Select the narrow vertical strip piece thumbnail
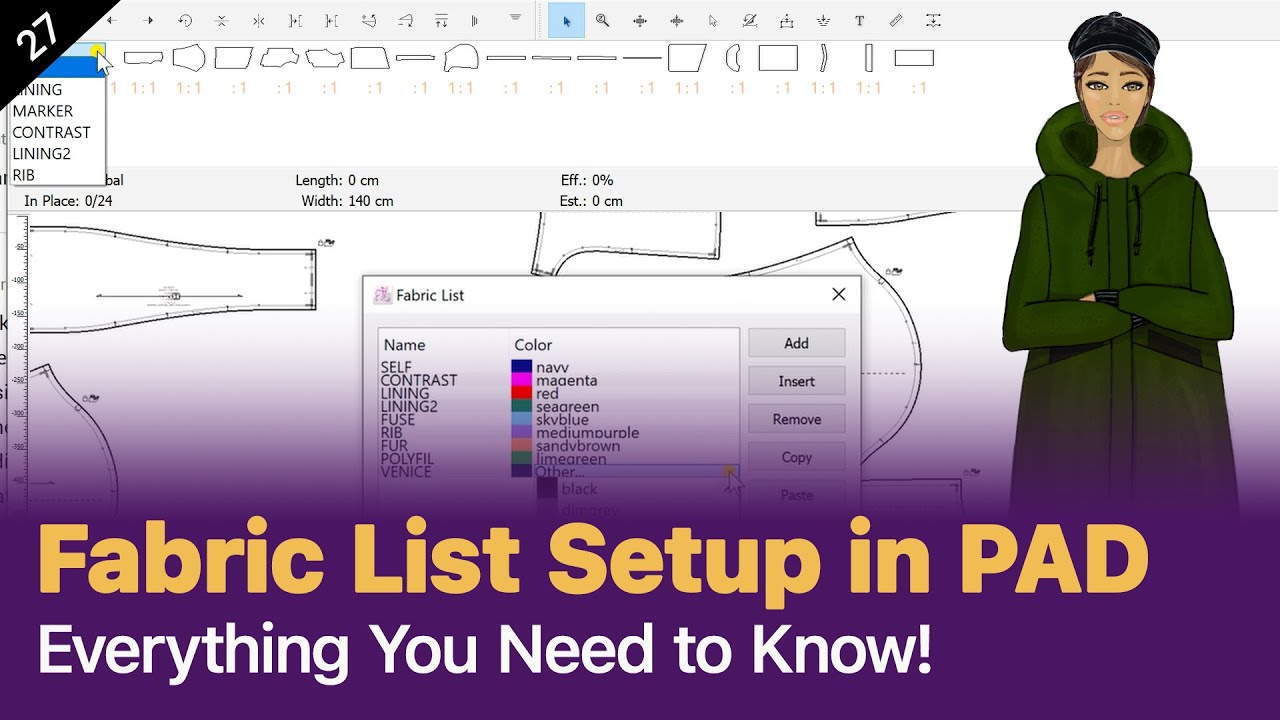 coord(869,58)
